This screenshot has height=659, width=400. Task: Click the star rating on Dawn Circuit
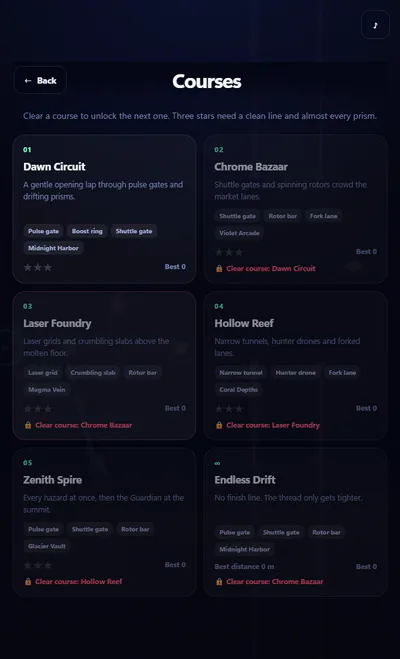pos(38,267)
